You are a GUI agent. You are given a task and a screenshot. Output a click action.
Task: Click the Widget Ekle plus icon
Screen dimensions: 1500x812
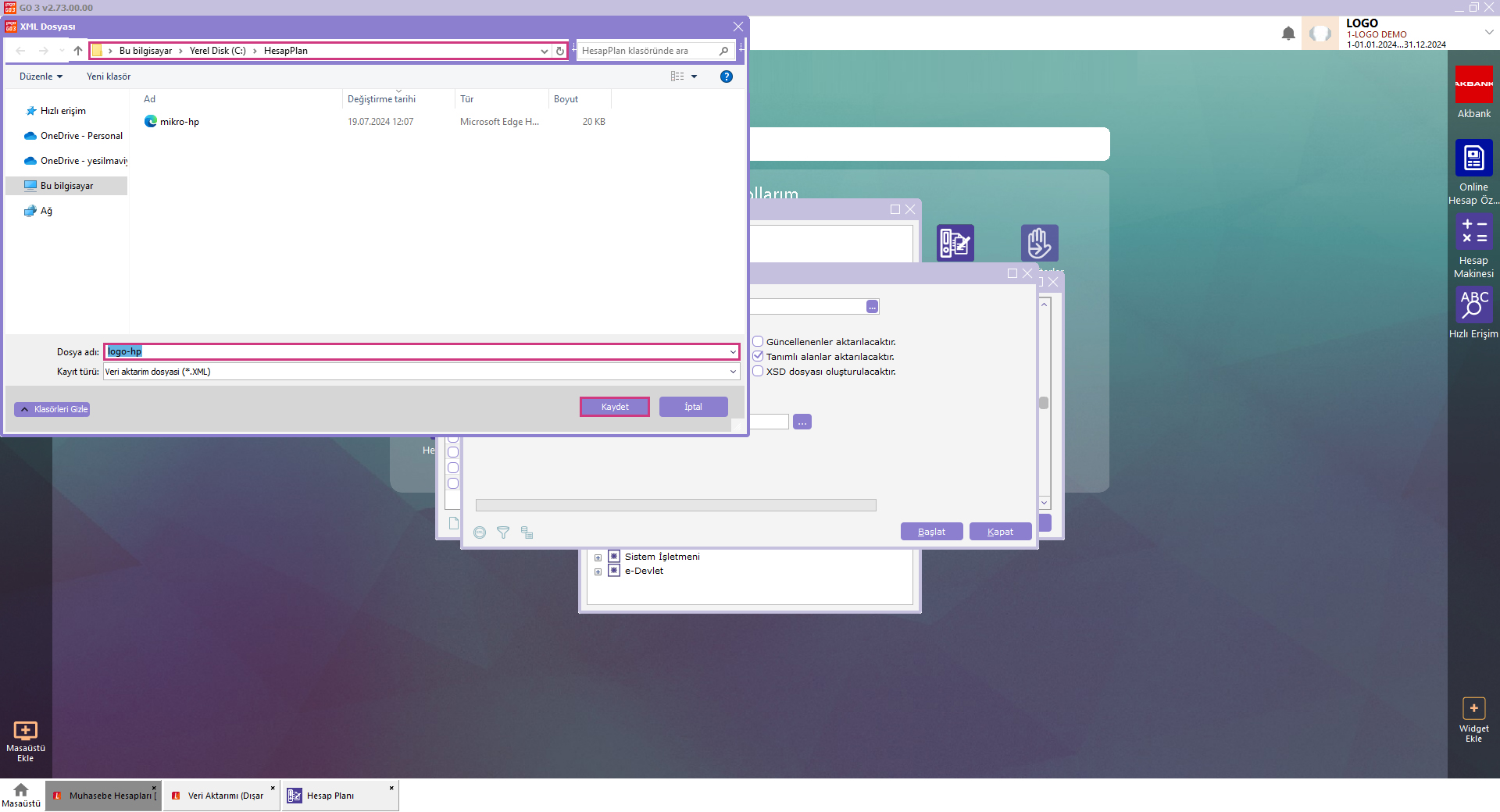[1473, 708]
